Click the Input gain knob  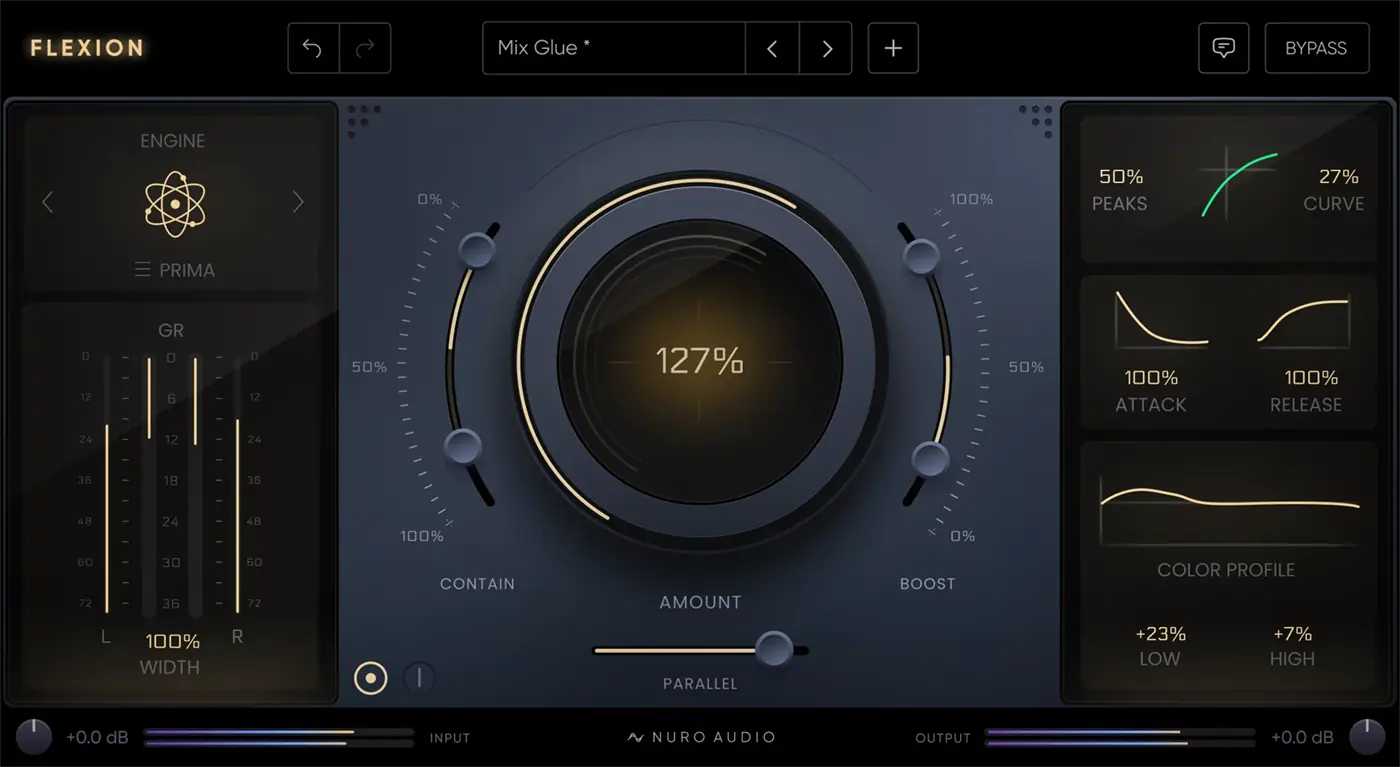[33, 737]
